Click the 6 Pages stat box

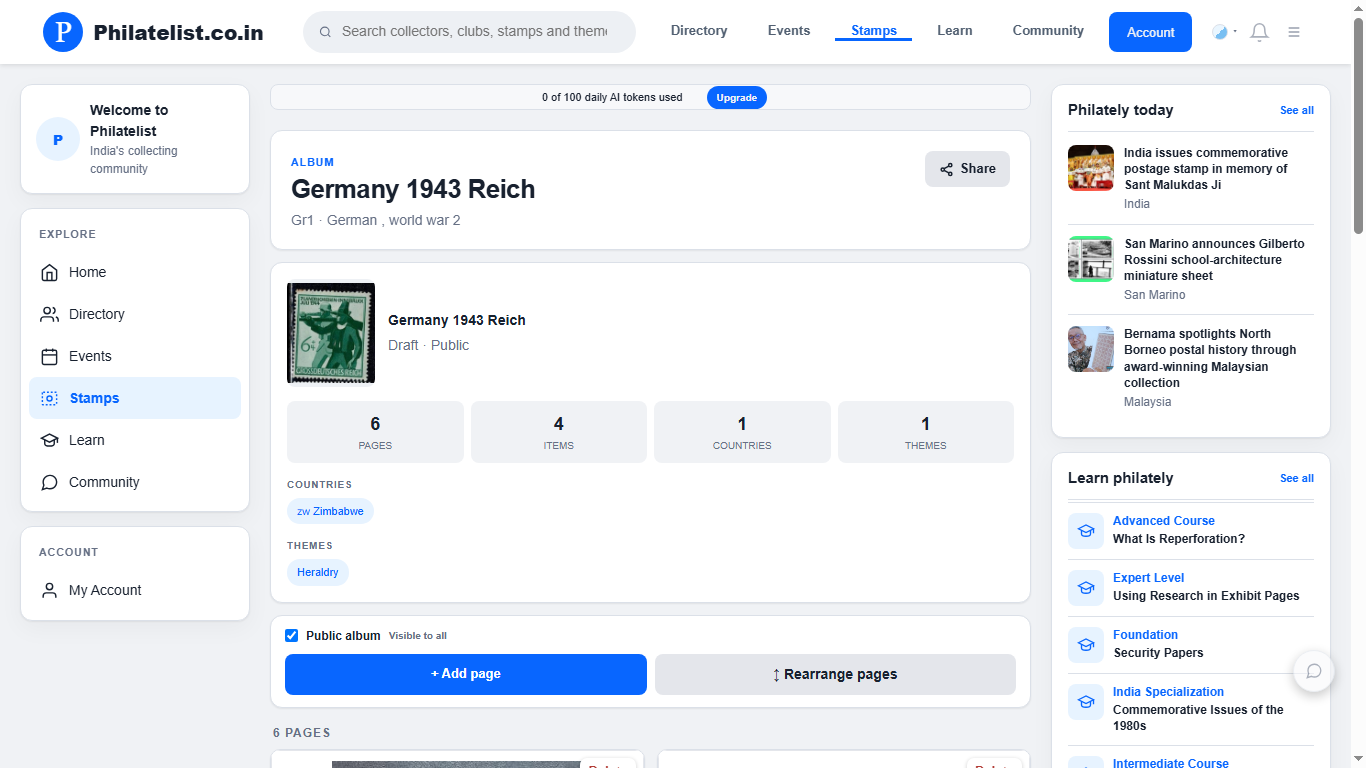coord(375,432)
